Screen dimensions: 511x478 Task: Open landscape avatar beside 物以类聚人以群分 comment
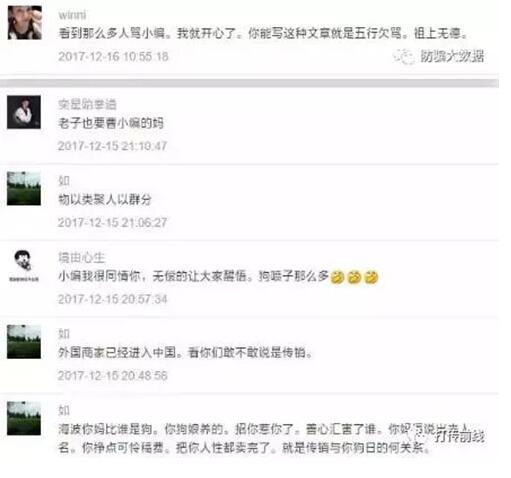(24, 188)
